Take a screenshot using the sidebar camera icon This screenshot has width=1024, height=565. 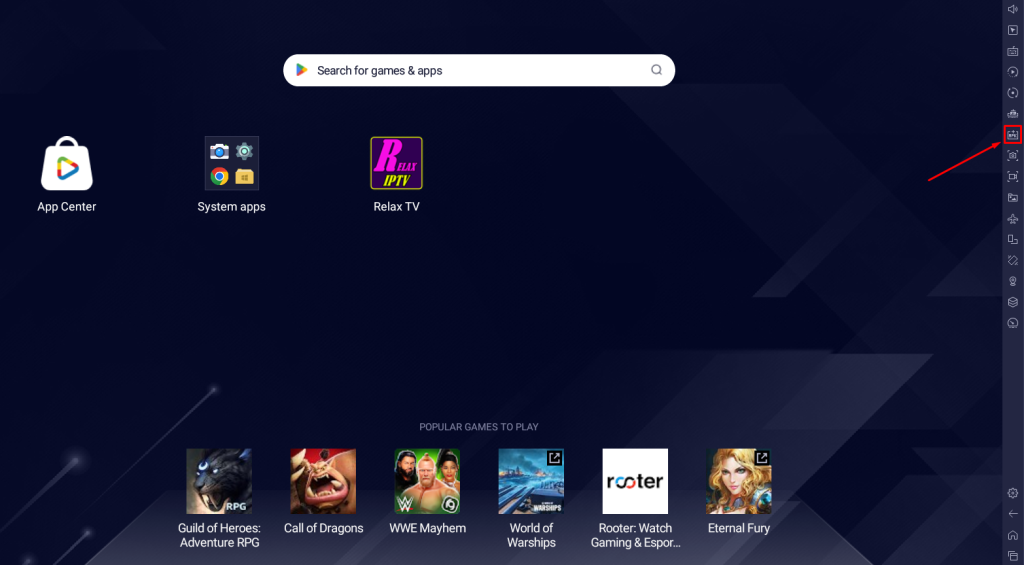point(1012,155)
